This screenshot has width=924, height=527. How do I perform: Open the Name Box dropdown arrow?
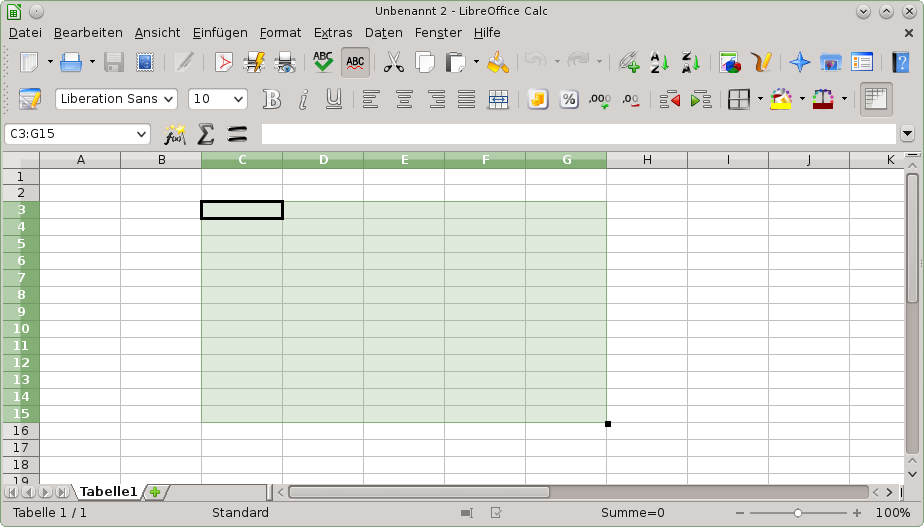pos(141,134)
